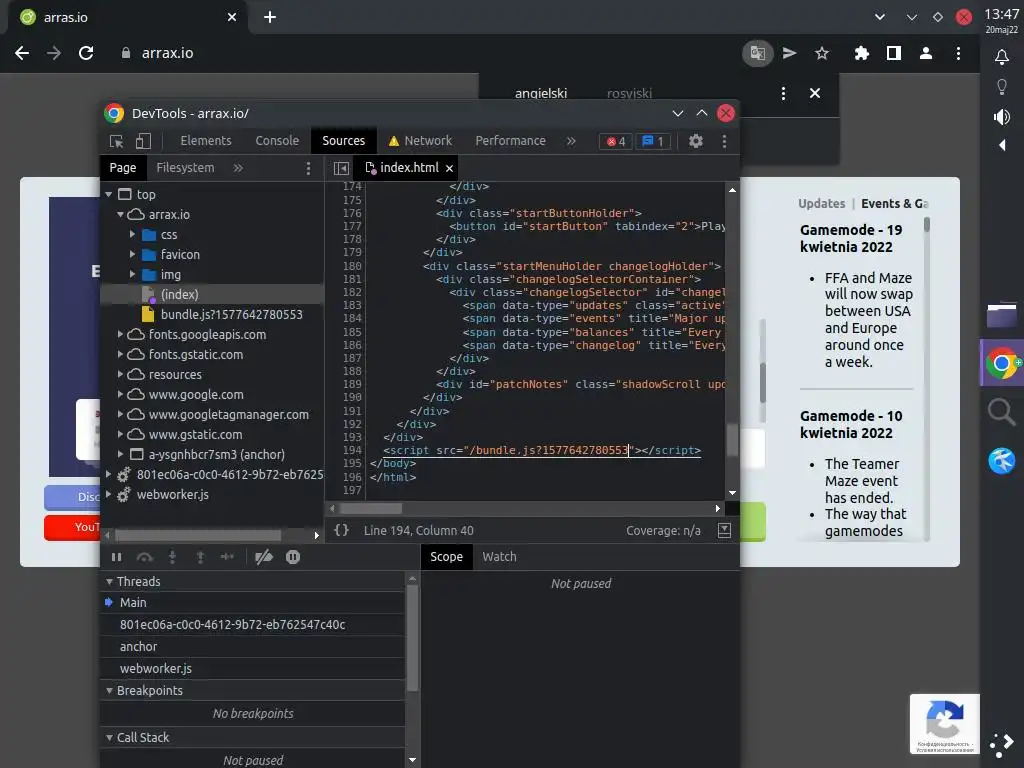Switch to the Watch pane tab
The image size is (1024, 768).
(x=499, y=557)
